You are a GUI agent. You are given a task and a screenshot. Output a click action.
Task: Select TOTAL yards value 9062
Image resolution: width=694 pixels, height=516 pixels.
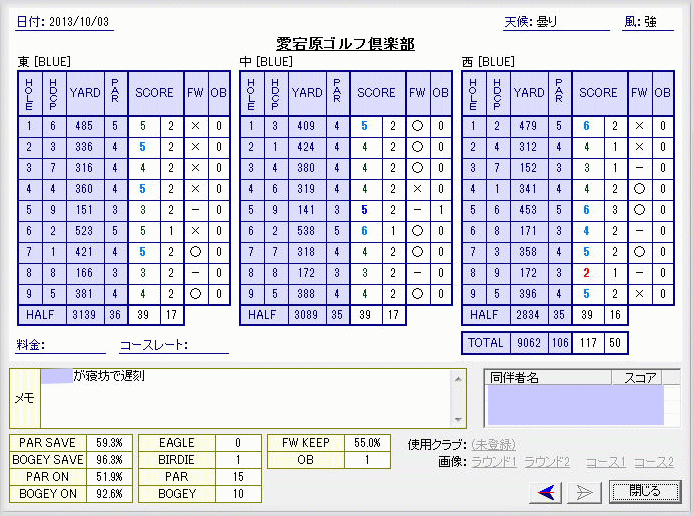click(x=529, y=343)
